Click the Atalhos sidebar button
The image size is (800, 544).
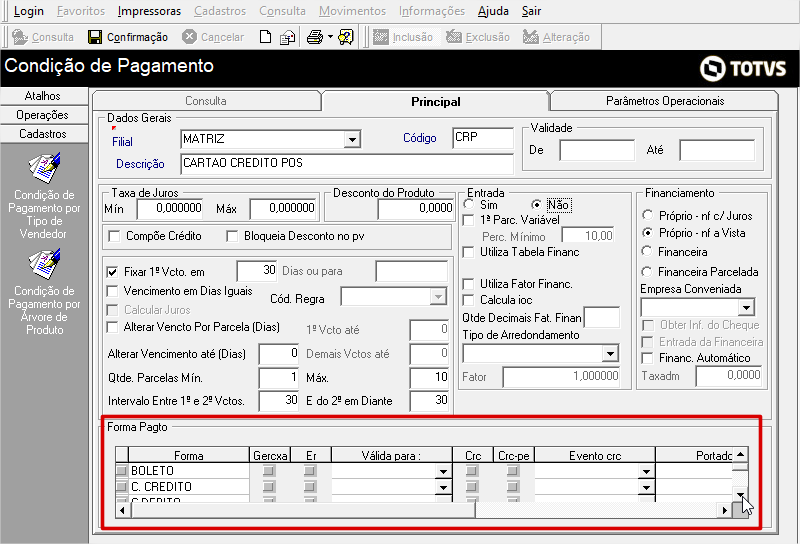tap(43, 96)
